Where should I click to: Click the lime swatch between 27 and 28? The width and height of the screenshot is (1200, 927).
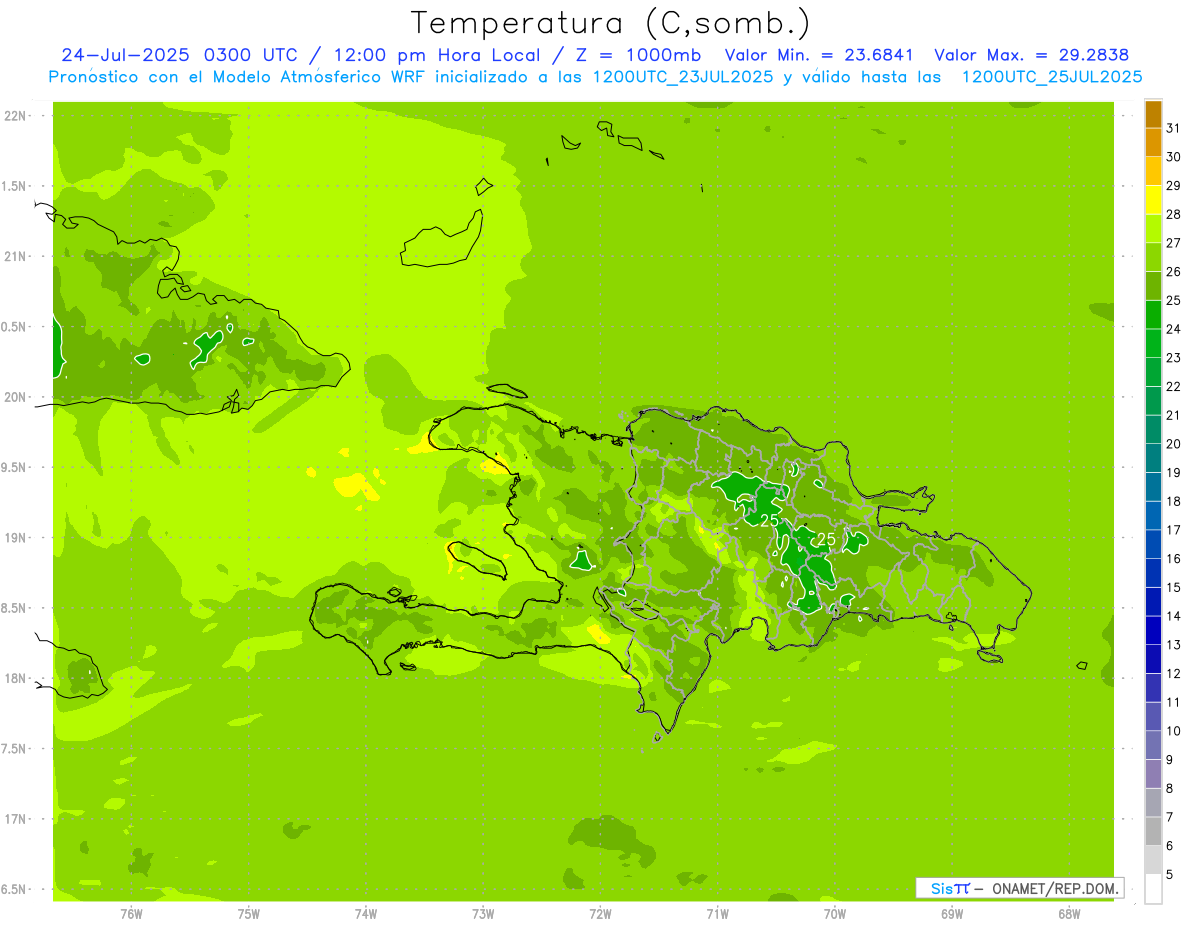point(1153,229)
